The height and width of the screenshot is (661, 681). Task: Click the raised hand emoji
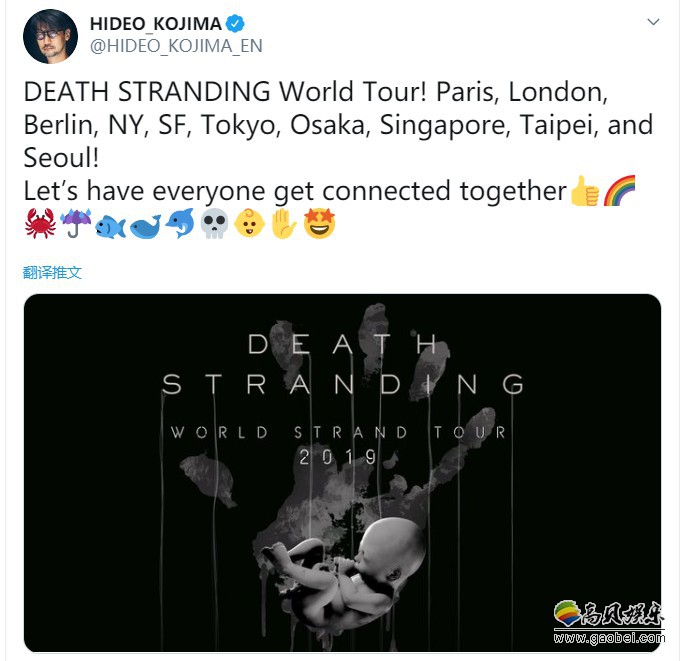(x=284, y=223)
